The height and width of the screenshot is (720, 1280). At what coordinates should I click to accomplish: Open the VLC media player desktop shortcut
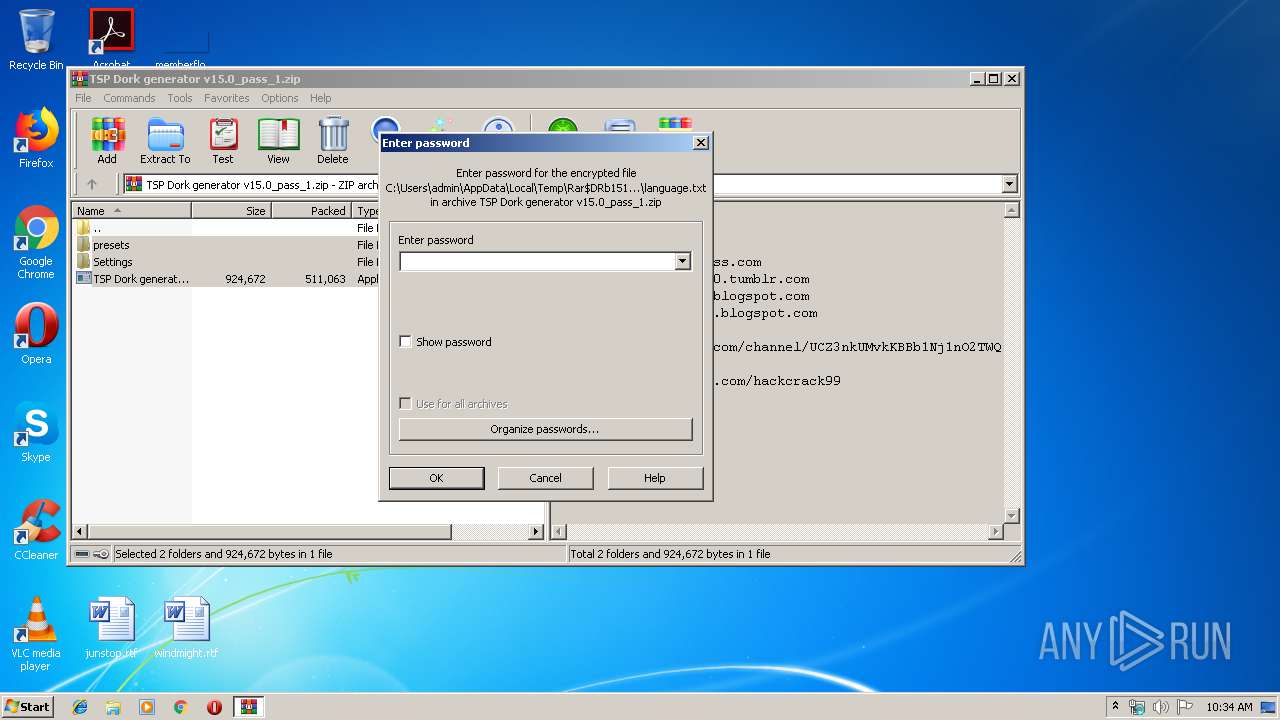(x=36, y=634)
